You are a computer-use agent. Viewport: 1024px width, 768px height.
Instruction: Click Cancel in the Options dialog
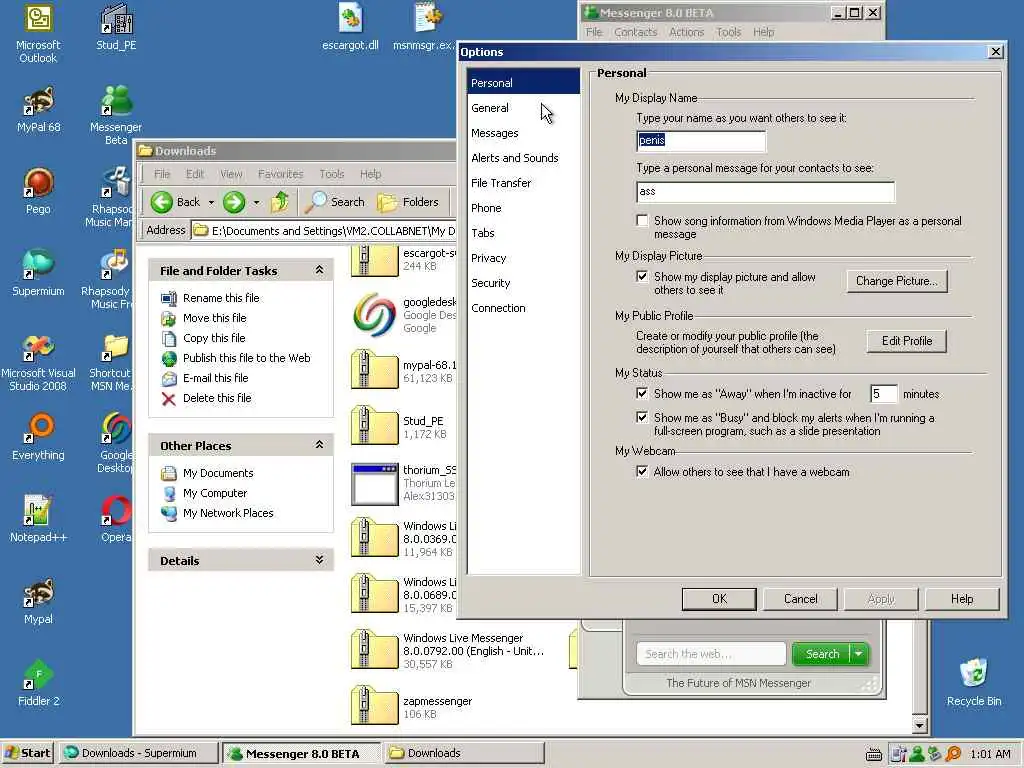[x=800, y=599]
